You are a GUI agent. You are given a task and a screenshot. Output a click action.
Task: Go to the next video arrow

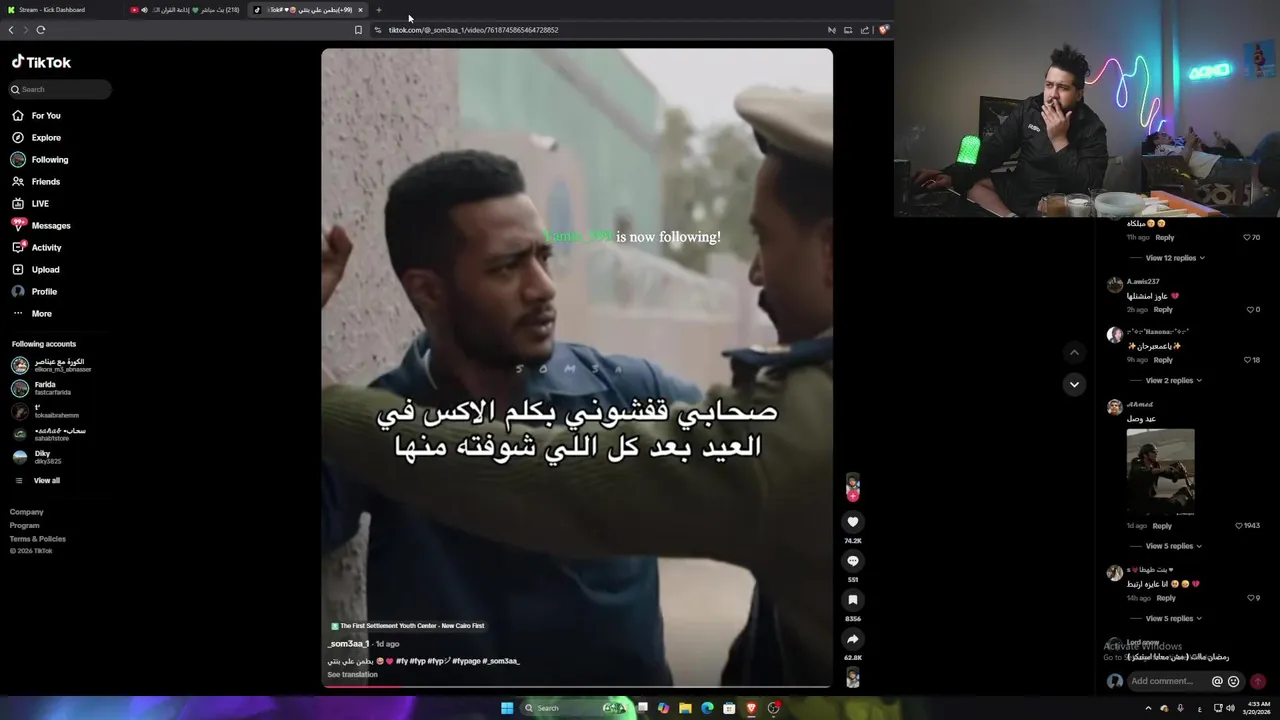1074,384
